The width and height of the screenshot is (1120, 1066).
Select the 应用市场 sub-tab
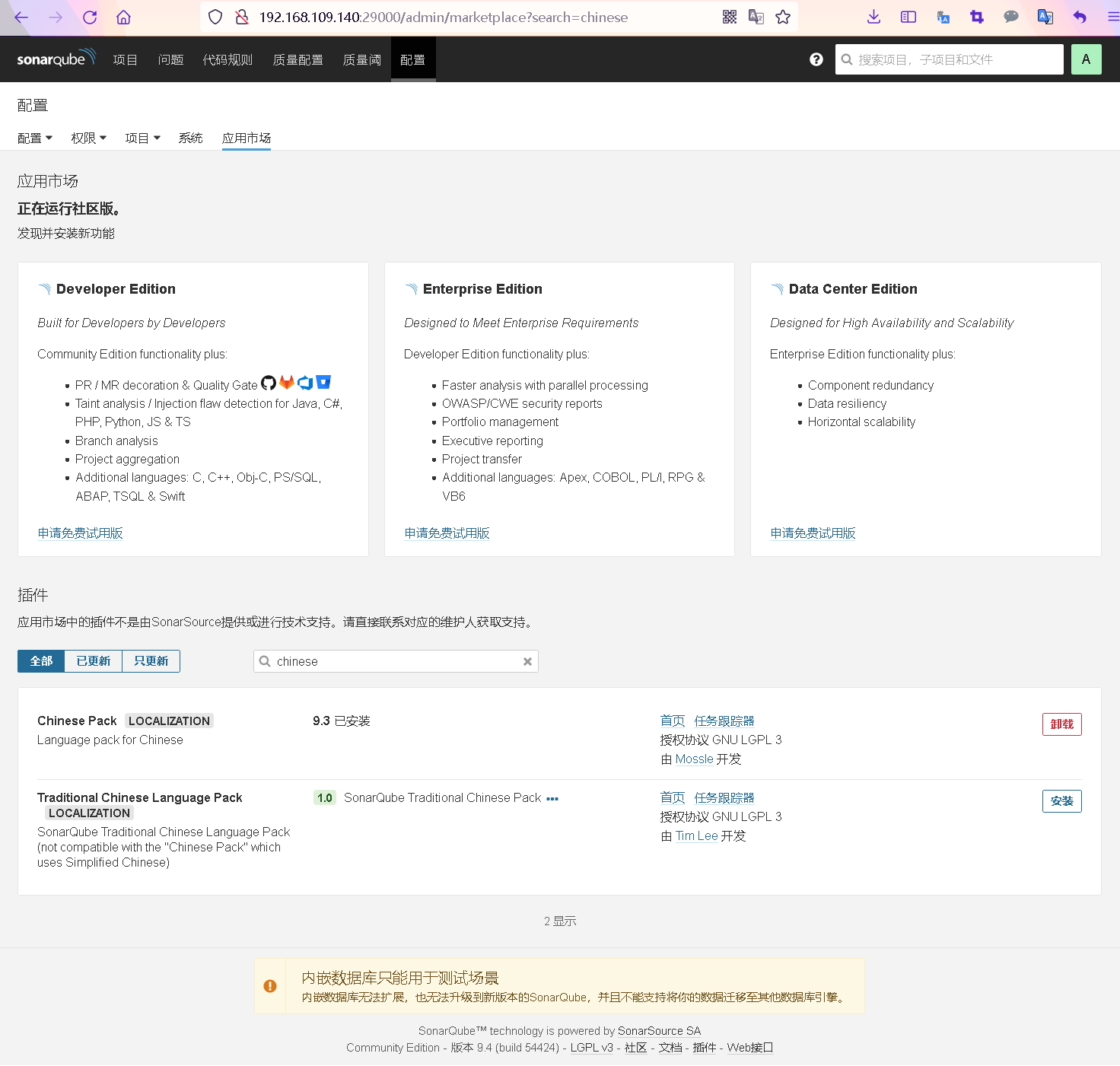[x=247, y=138]
